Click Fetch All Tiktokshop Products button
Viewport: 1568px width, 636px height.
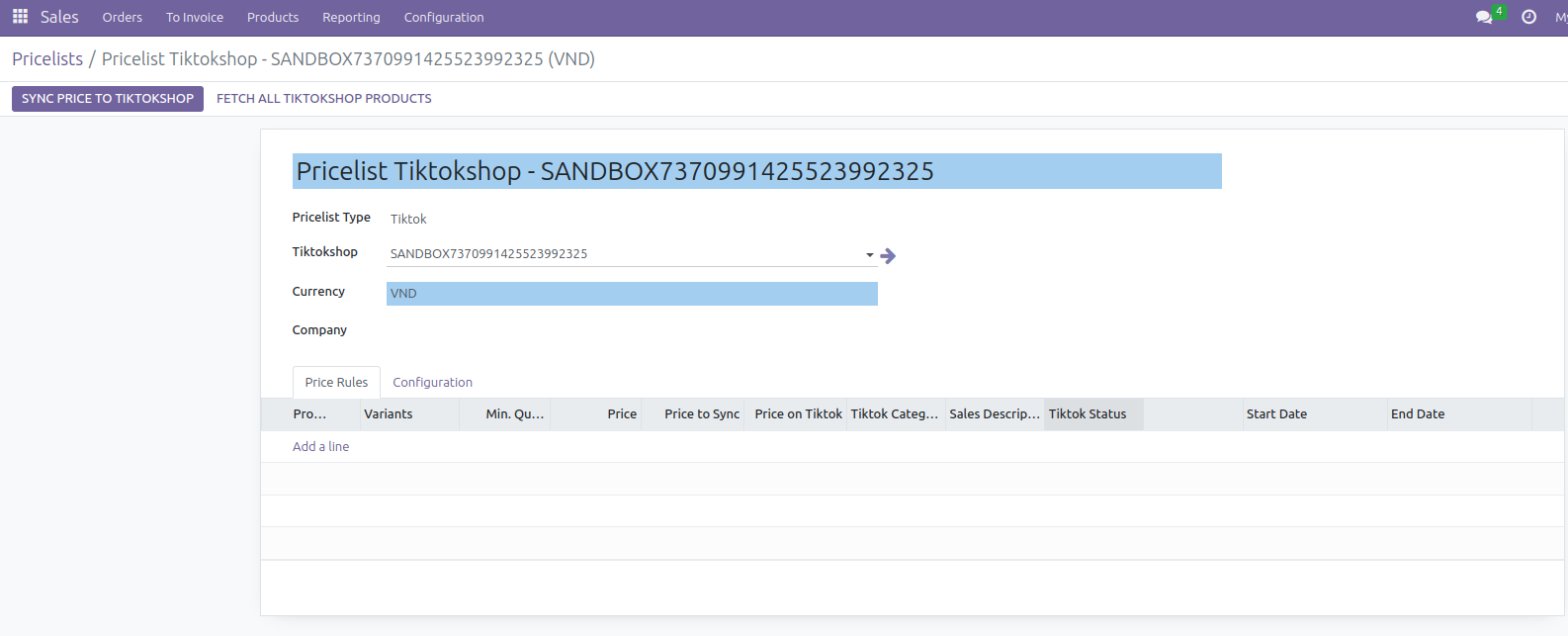click(324, 99)
